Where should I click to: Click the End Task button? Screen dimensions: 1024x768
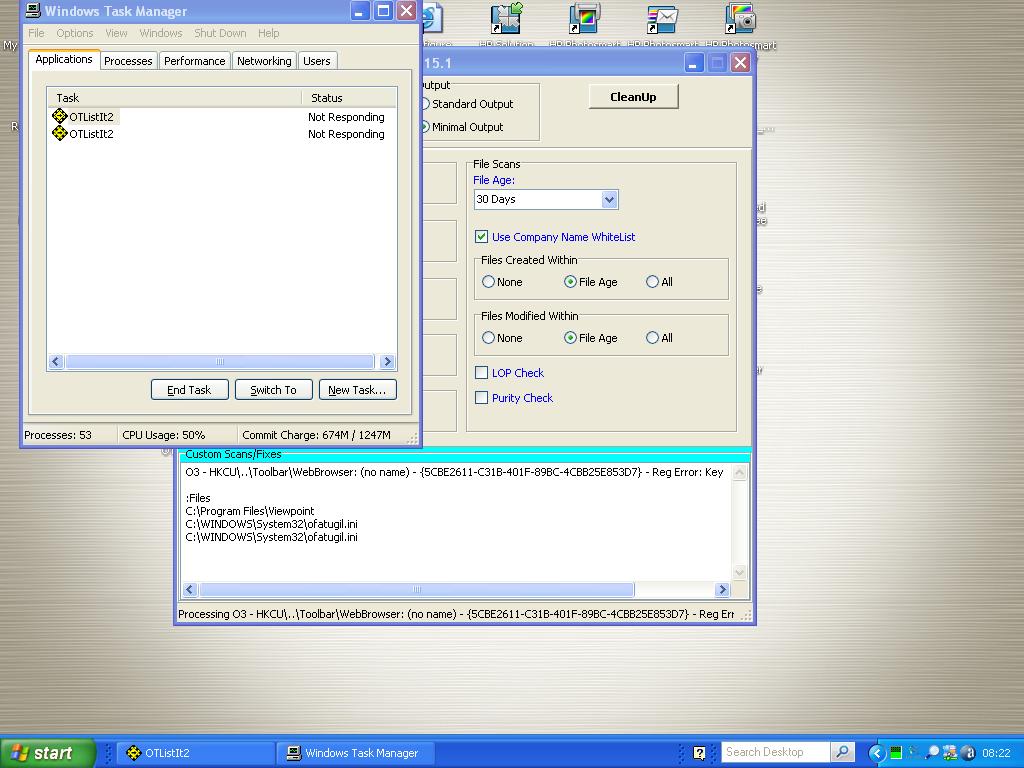pyautogui.click(x=189, y=390)
